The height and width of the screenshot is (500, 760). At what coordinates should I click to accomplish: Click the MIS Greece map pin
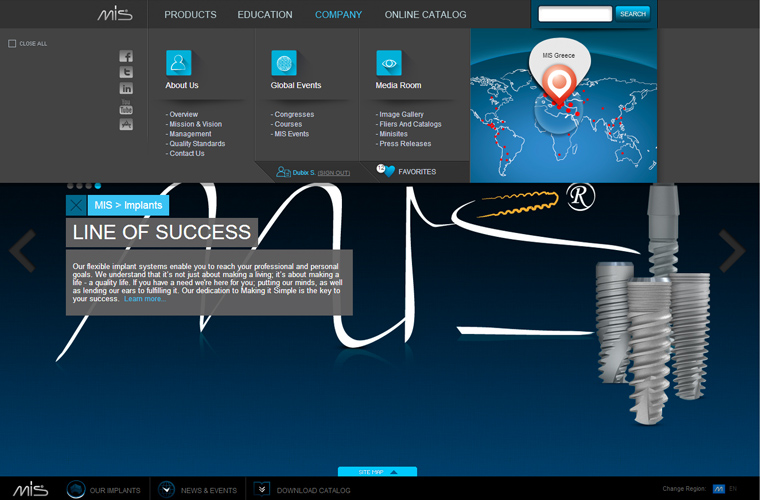pyautogui.click(x=559, y=85)
